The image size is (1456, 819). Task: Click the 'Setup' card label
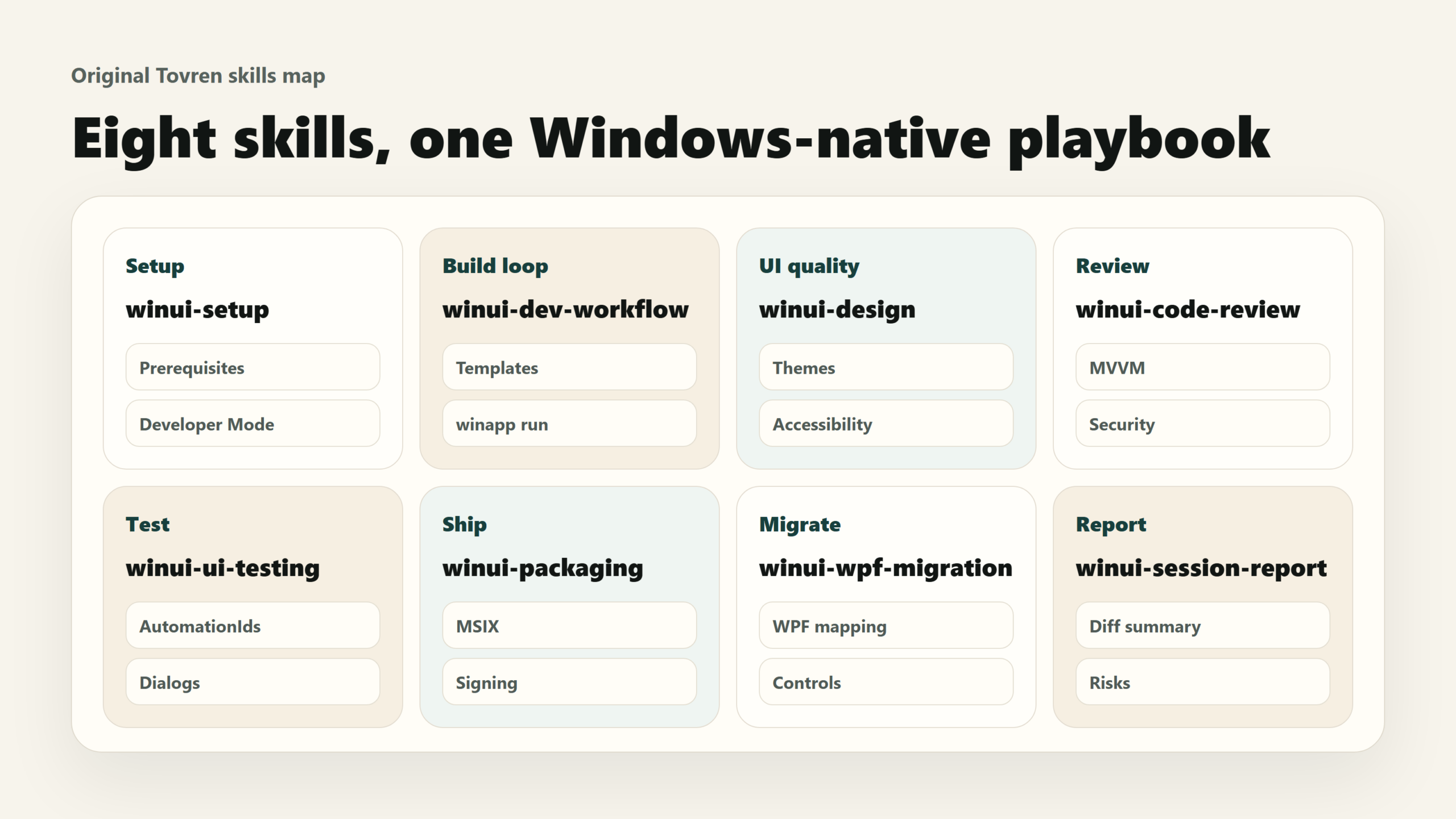[155, 266]
